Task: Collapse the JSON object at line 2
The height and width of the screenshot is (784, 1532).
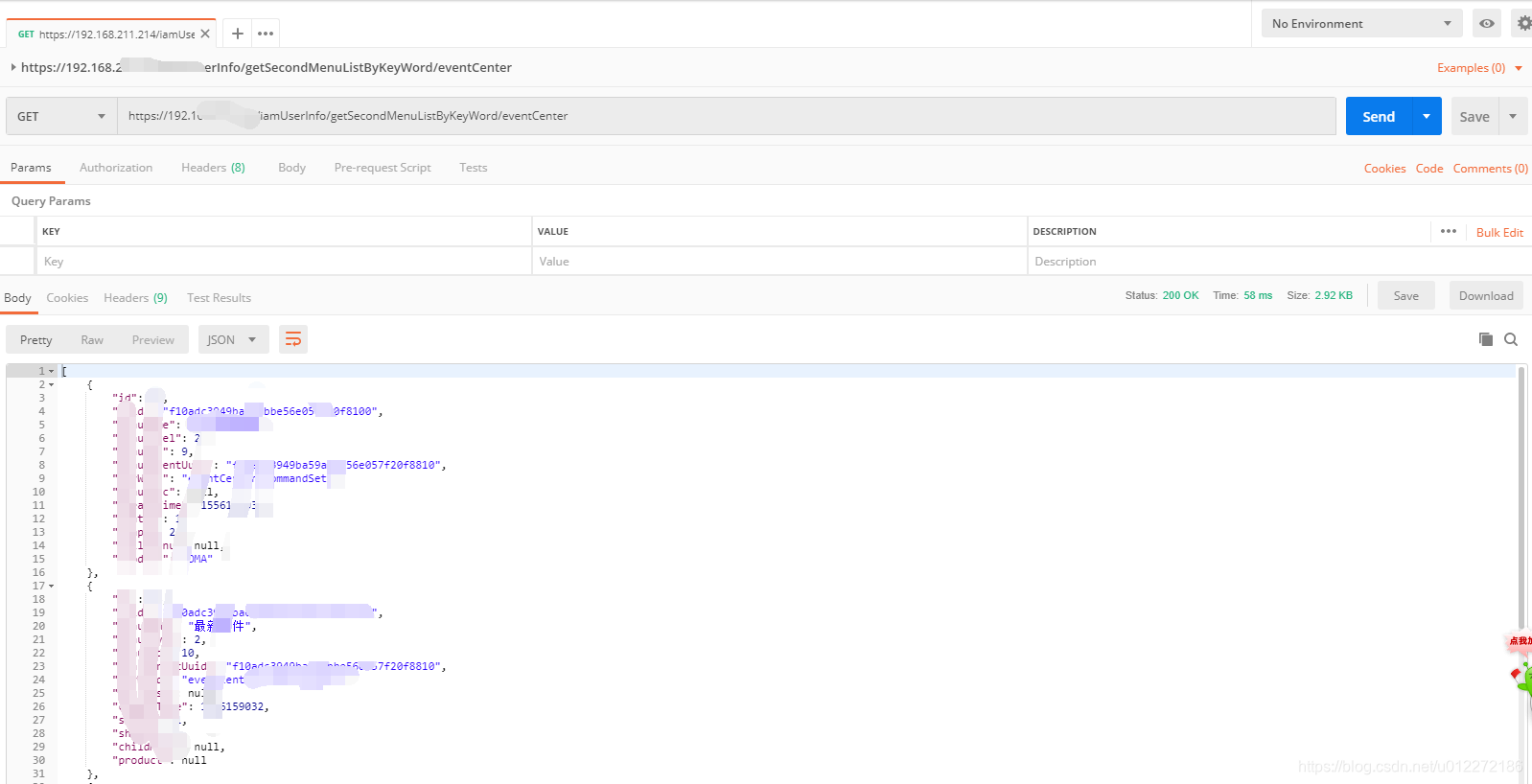Action: coord(52,384)
